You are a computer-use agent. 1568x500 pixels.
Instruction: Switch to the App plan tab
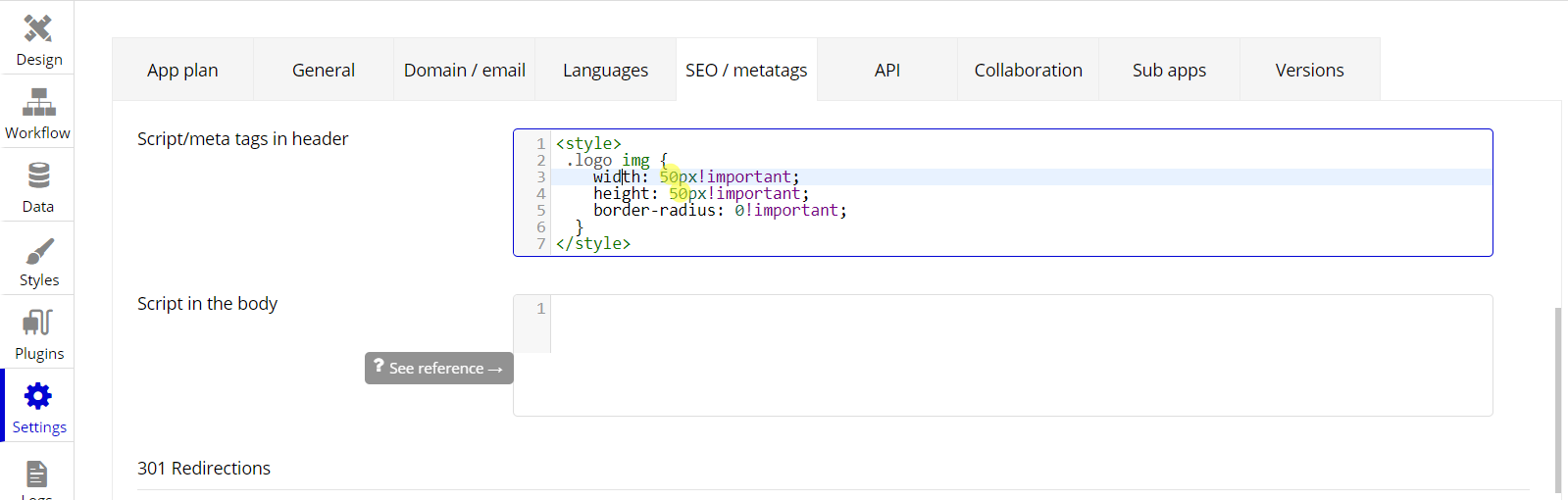(x=182, y=70)
